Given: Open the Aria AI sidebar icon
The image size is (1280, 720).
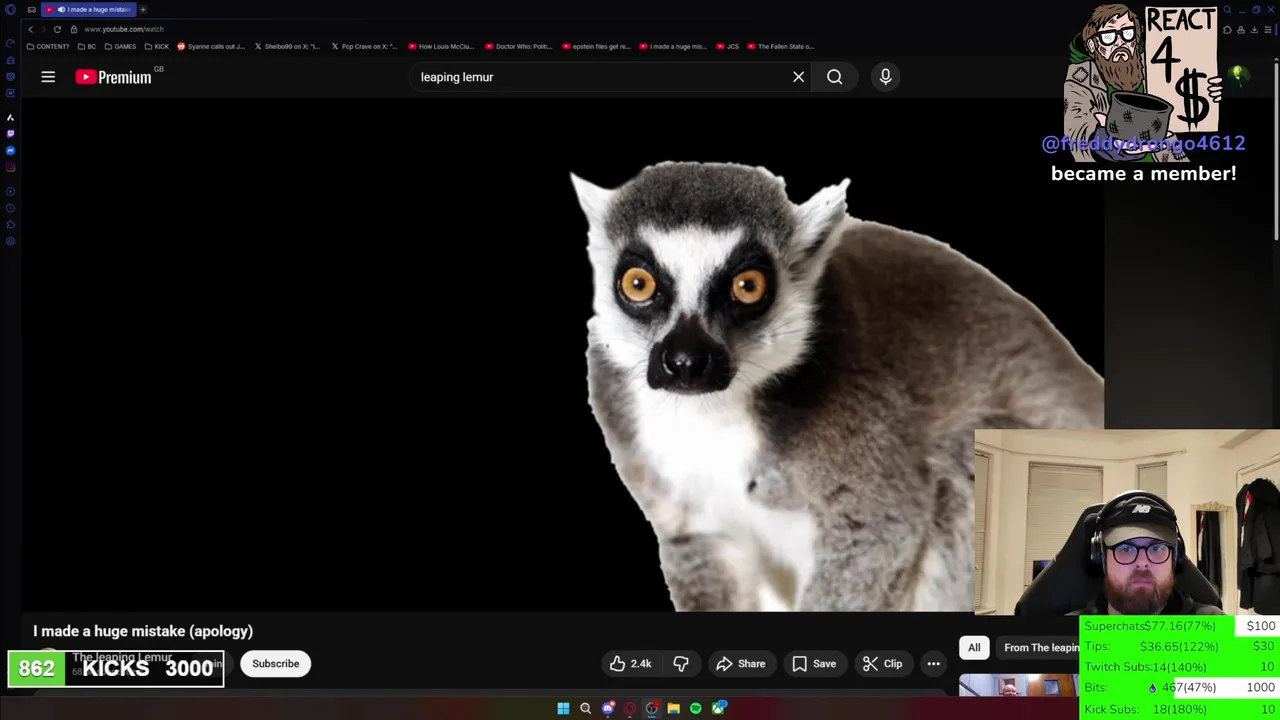Looking at the screenshot, I should [10, 117].
